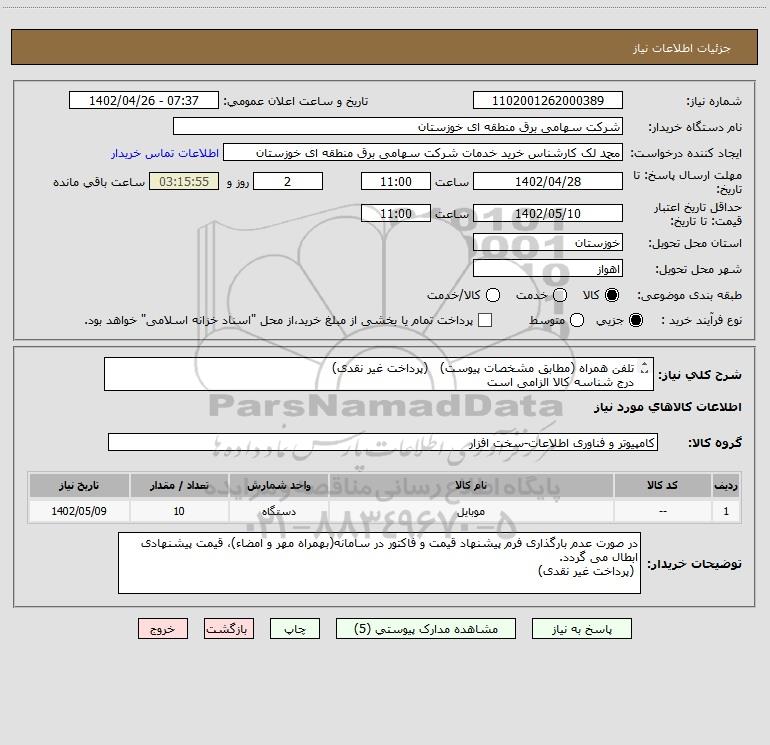Click the description box scroll arrows
This screenshot has height=745, width=770.
coord(645,368)
